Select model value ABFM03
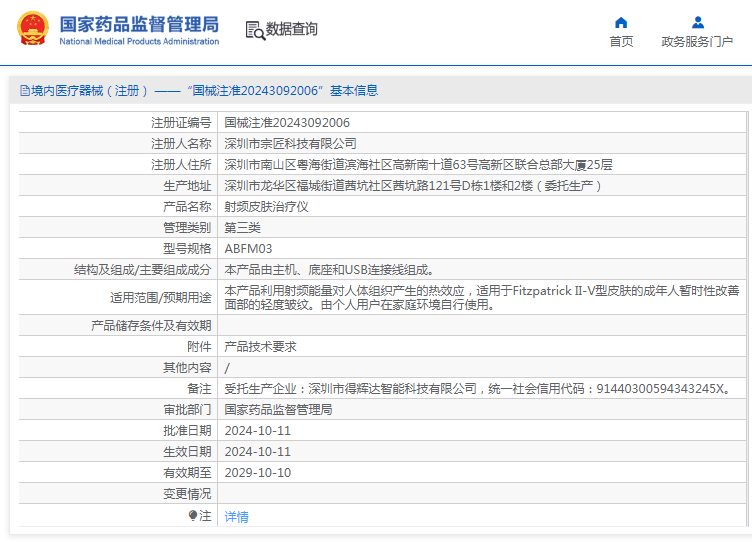 pyautogui.click(x=248, y=249)
